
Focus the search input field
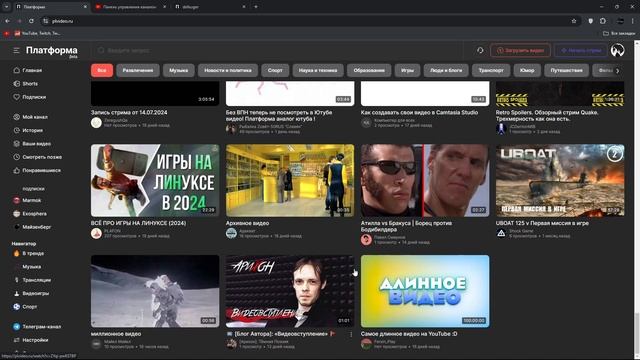(278, 50)
